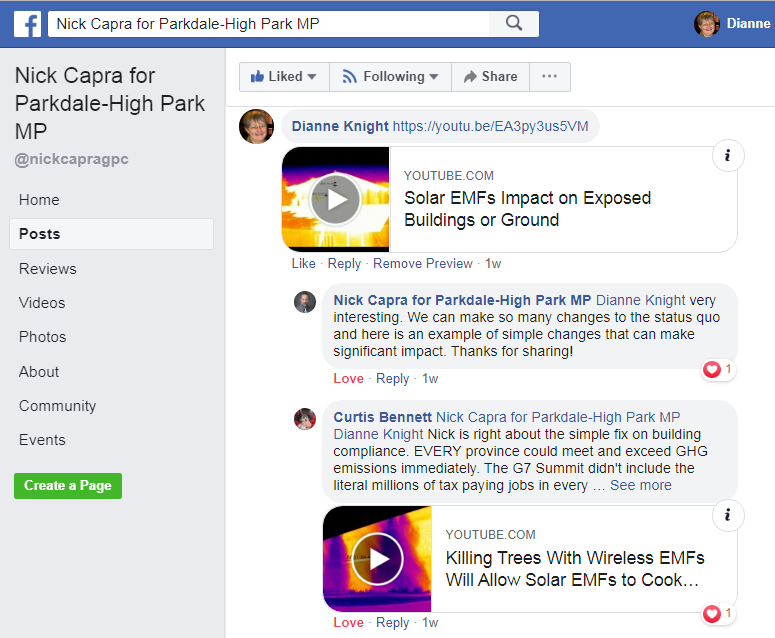Click Dianne Knight mention in Nick's reply
Screen dimensions: 775x638
pyautogui.click(x=641, y=300)
